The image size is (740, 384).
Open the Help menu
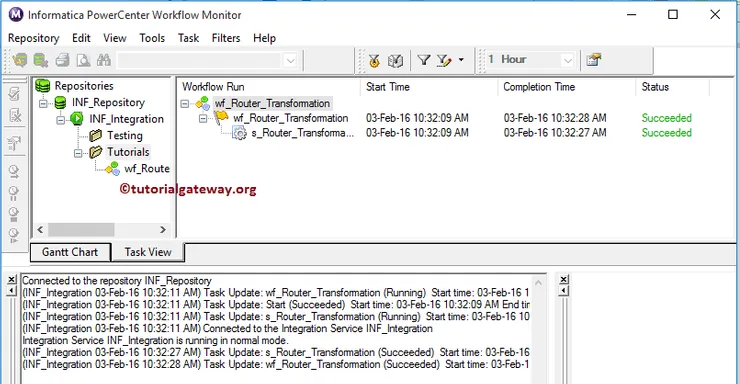264,38
